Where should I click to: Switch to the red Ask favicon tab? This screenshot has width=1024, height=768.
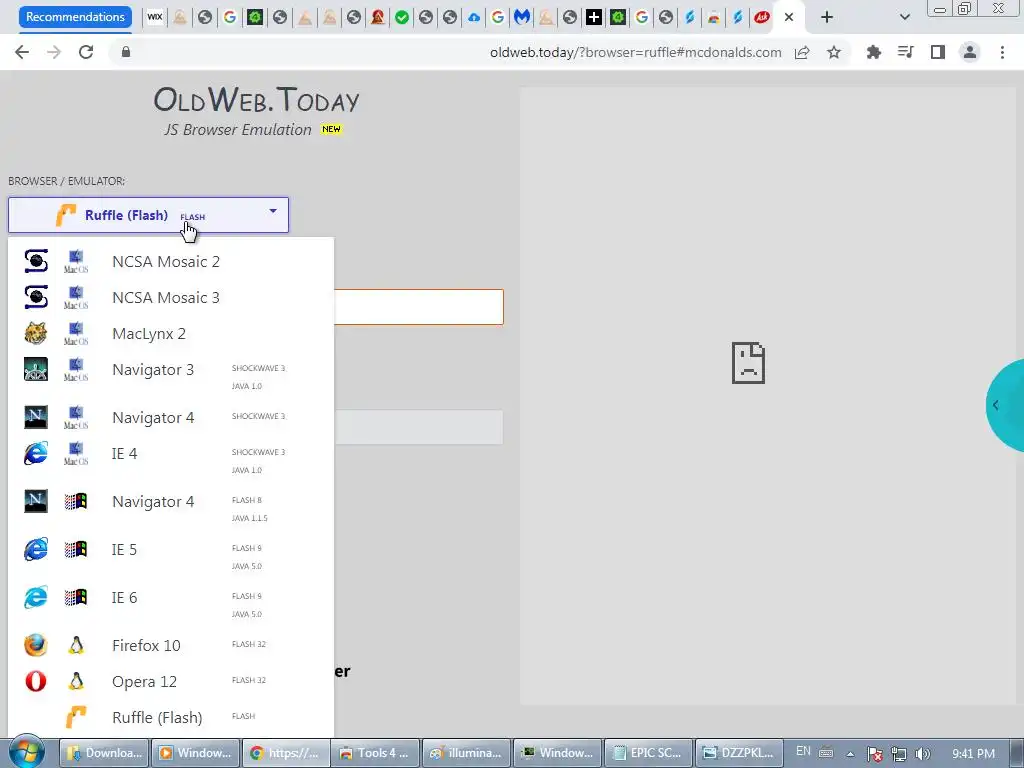[761, 17]
